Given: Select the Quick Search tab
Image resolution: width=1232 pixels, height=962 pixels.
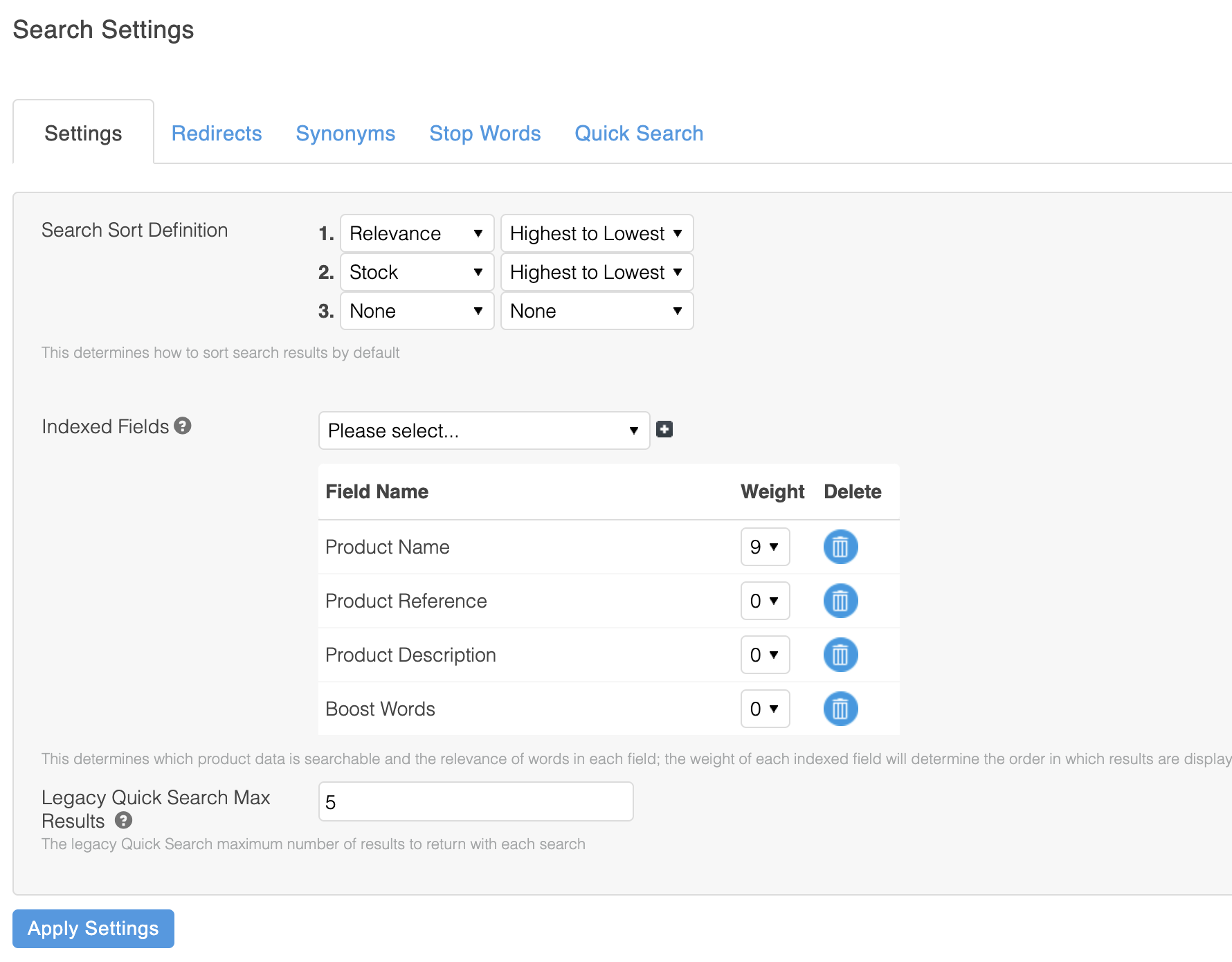Looking at the screenshot, I should [639, 133].
